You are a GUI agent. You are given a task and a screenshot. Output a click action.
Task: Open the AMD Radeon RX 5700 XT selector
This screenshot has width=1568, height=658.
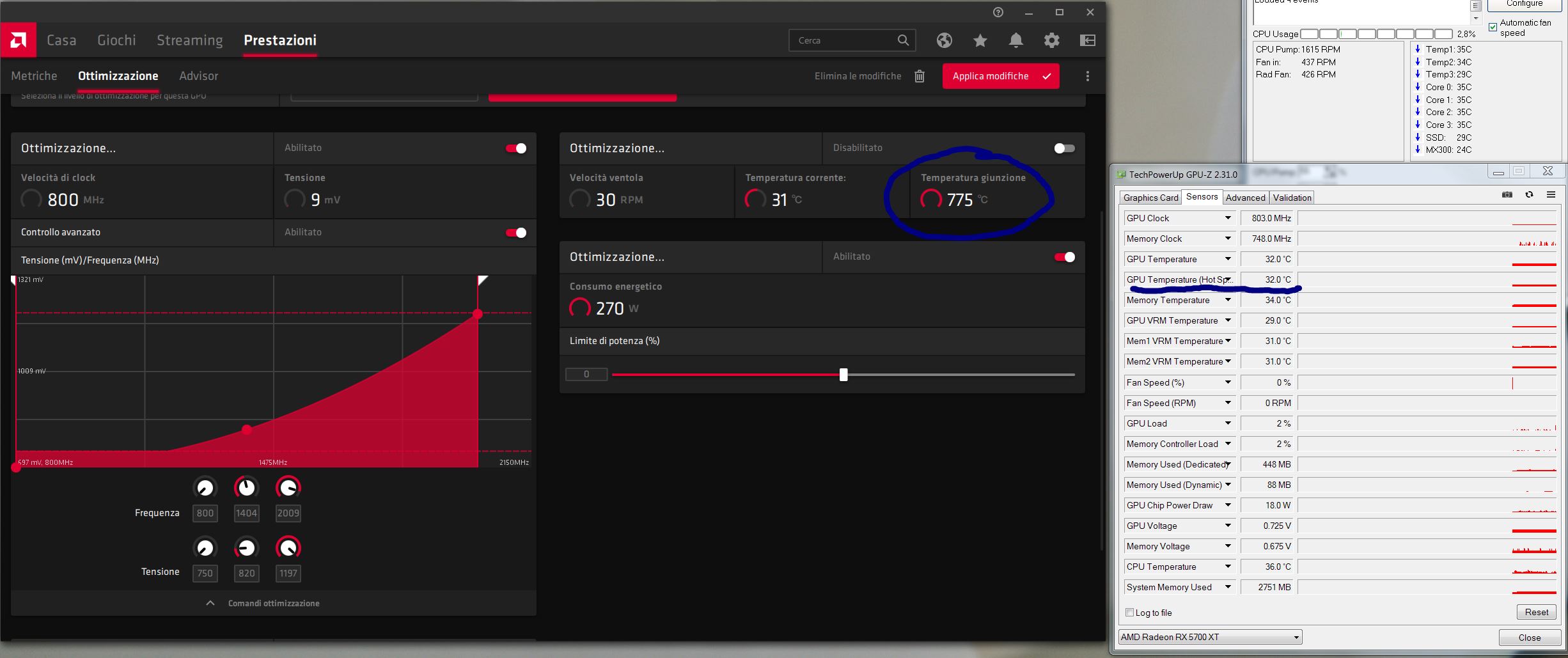(1210, 637)
